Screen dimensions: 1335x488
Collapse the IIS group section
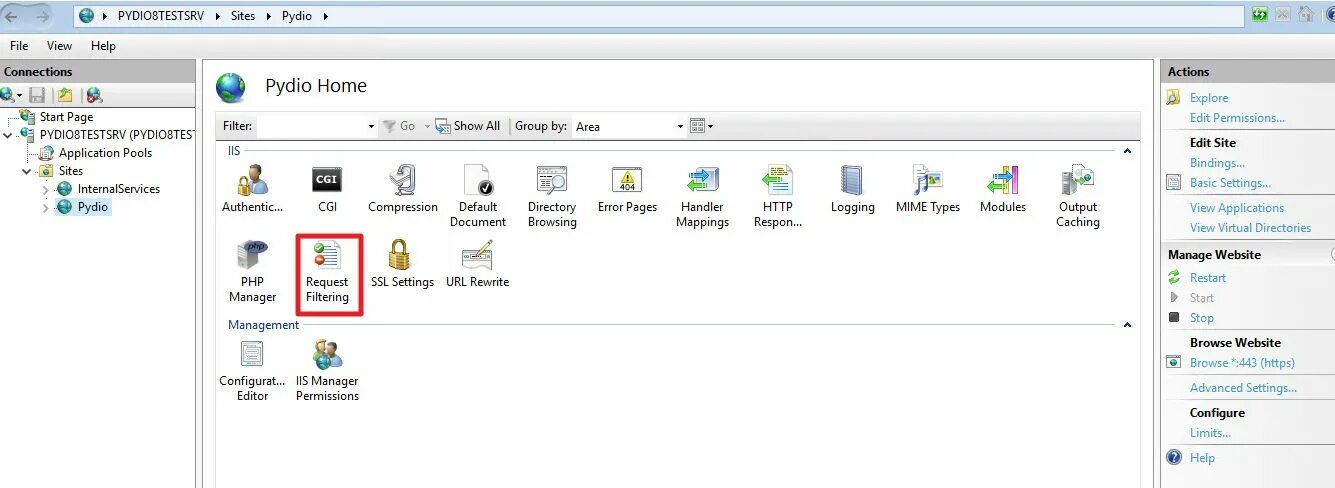(1127, 151)
